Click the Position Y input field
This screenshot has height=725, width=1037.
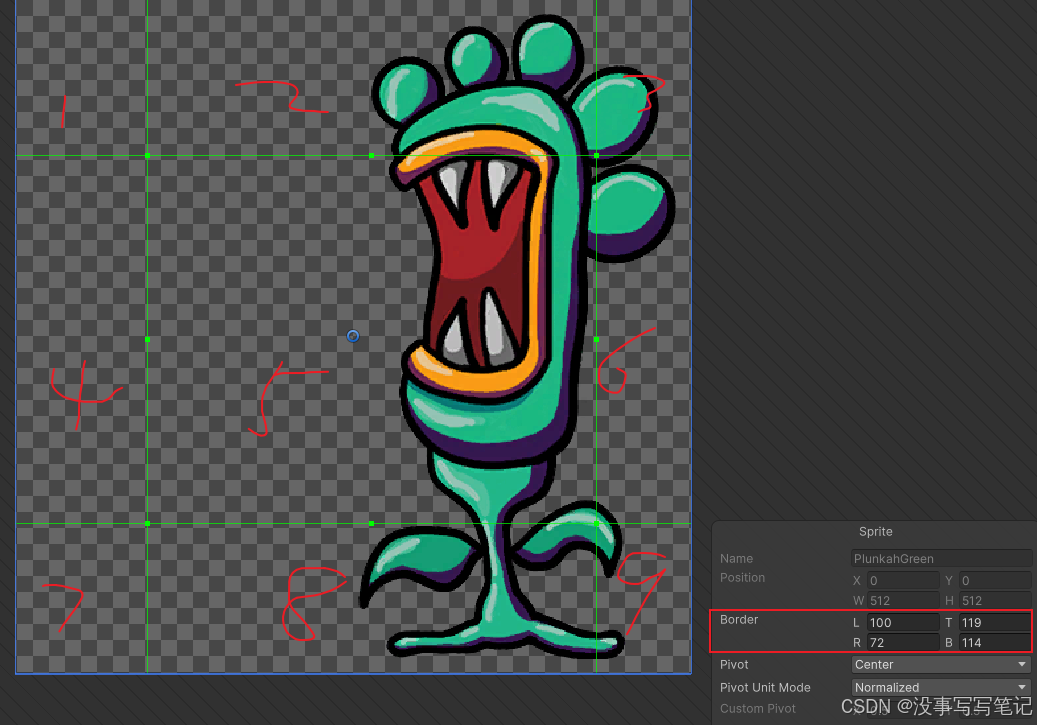click(995, 580)
